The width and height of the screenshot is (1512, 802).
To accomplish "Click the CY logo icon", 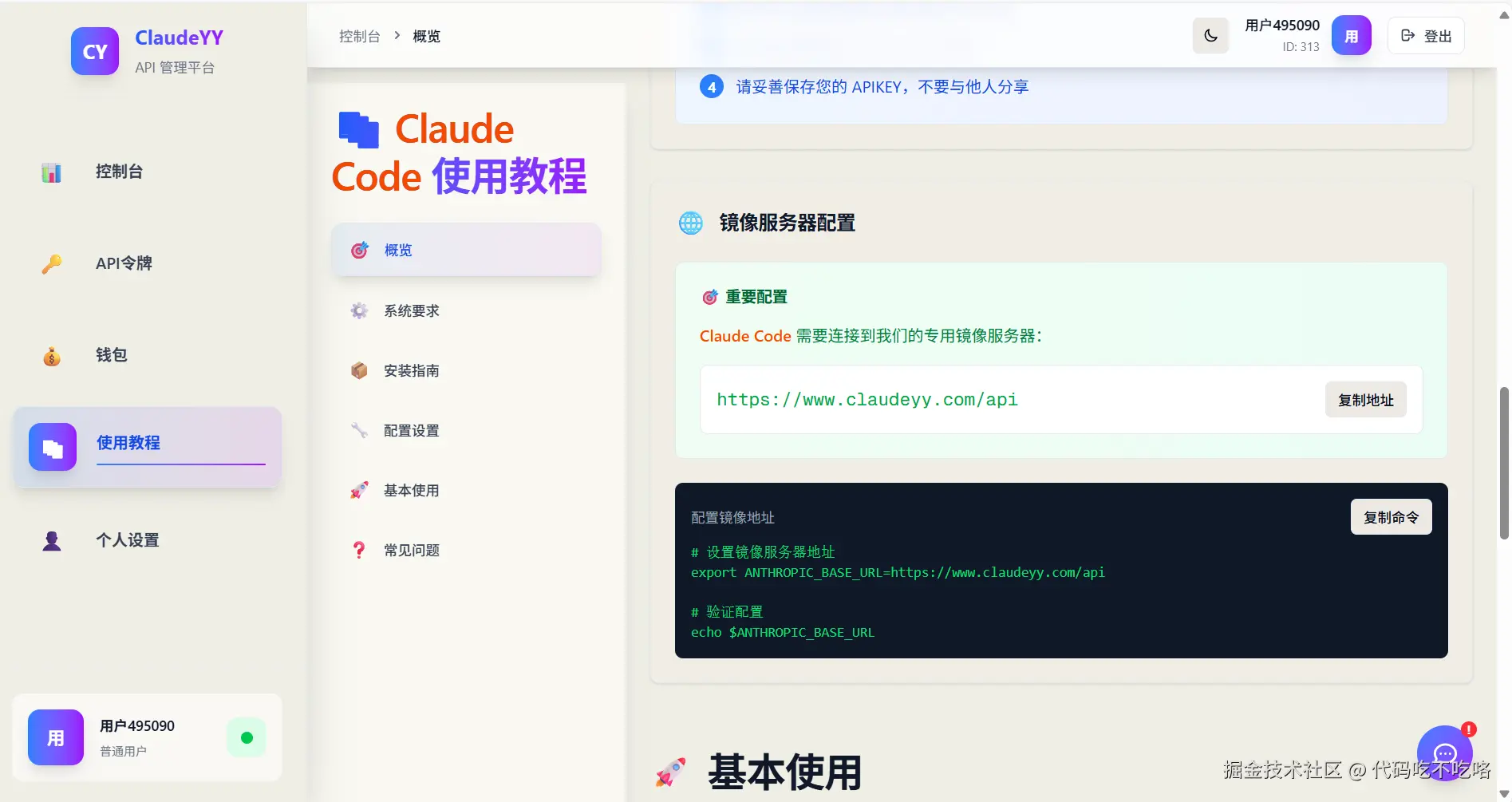I will point(95,51).
